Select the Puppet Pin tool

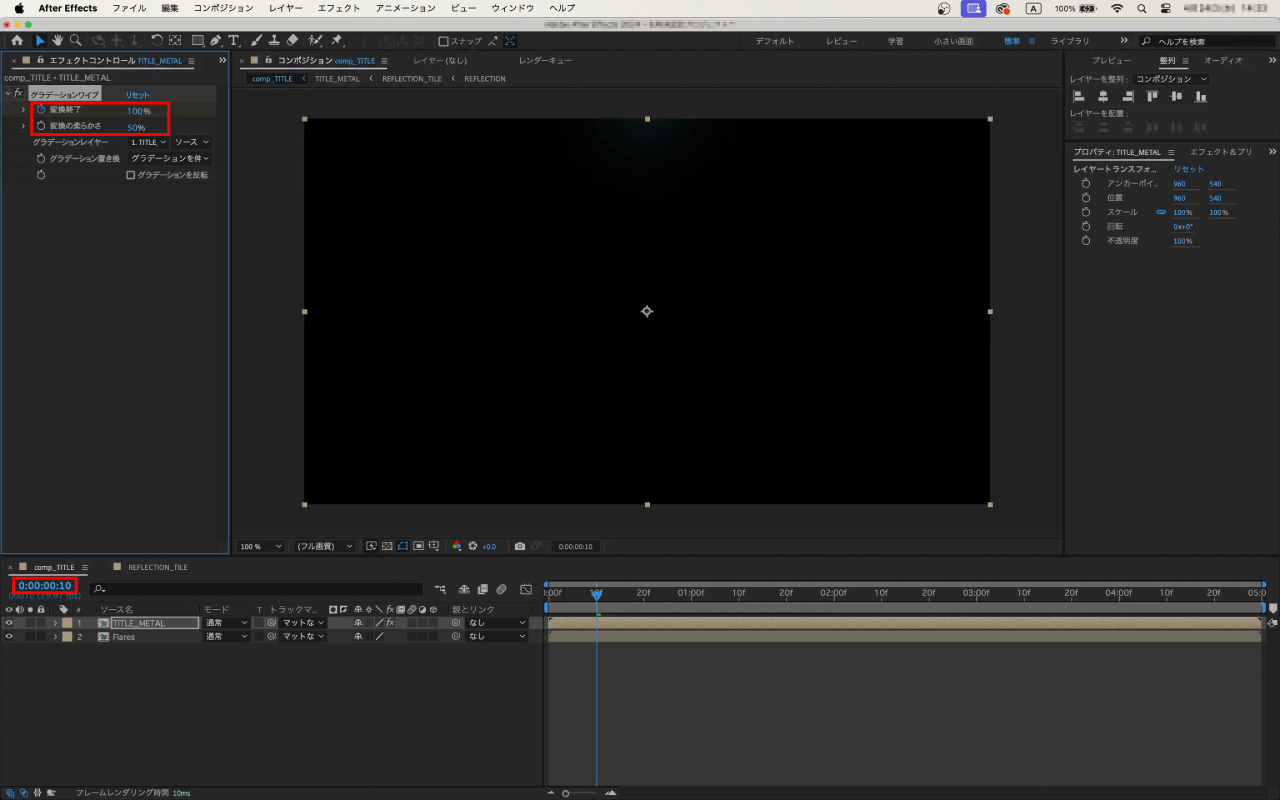[x=337, y=41]
